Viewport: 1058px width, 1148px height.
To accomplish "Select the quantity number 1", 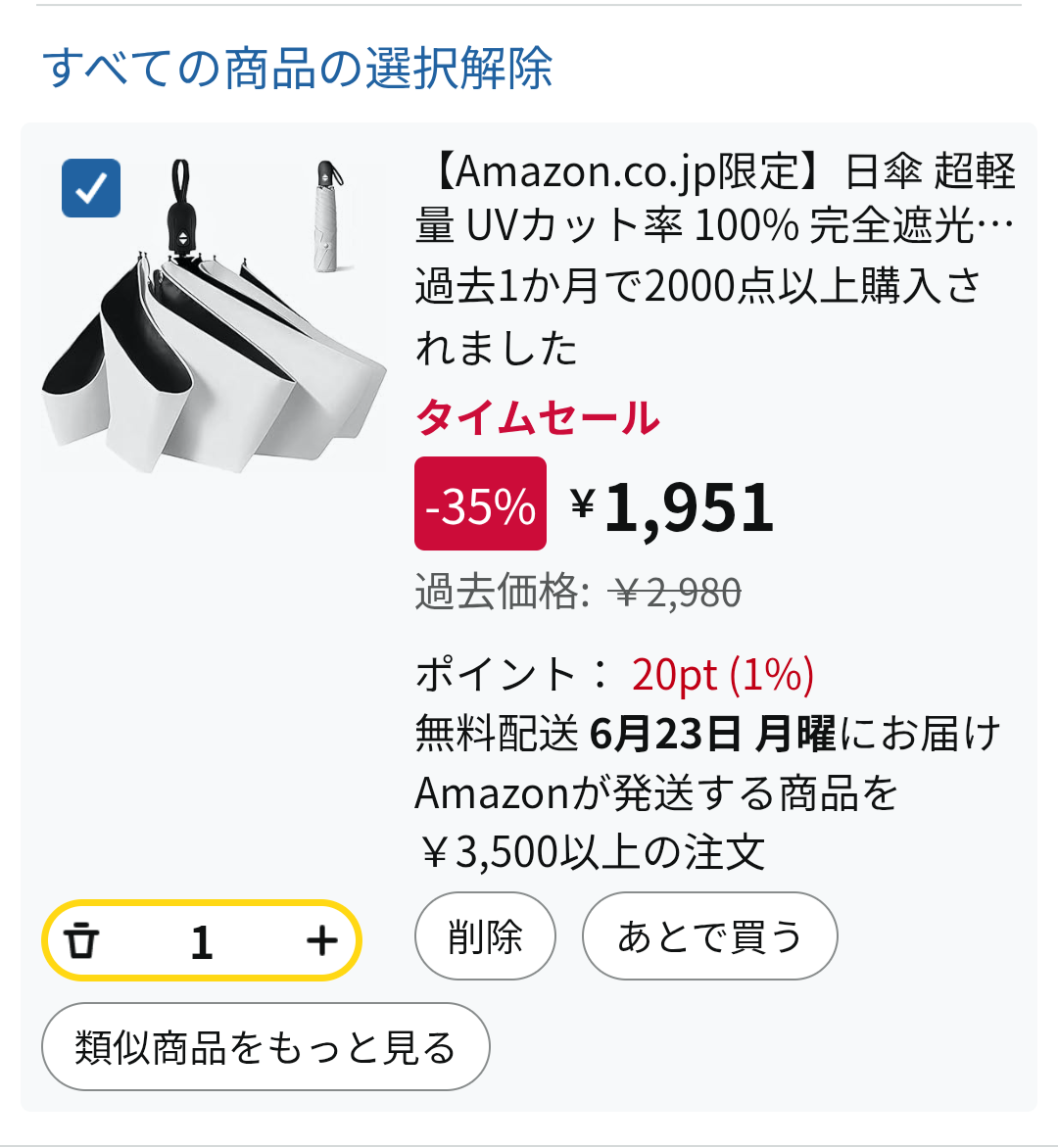I will point(202,942).
